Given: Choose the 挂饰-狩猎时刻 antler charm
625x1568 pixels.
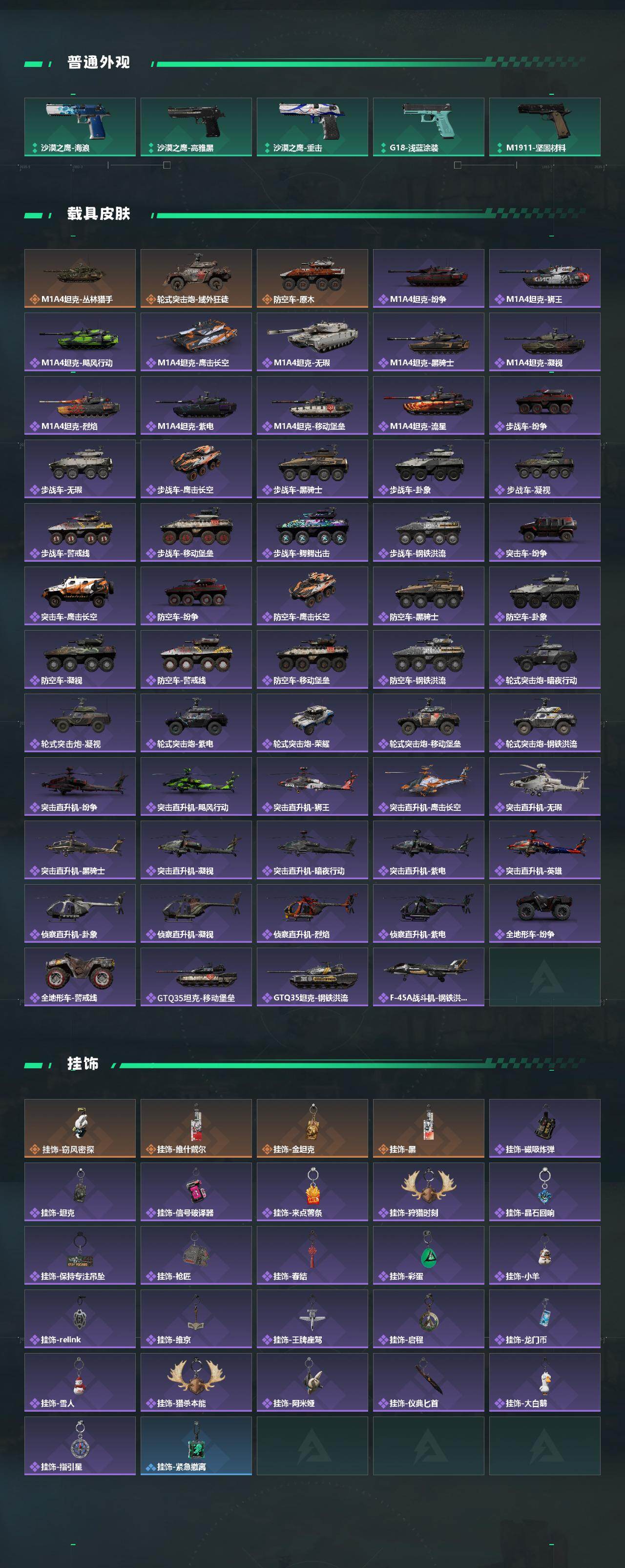Looking at the screenshot, I should tap(428, 1192).
